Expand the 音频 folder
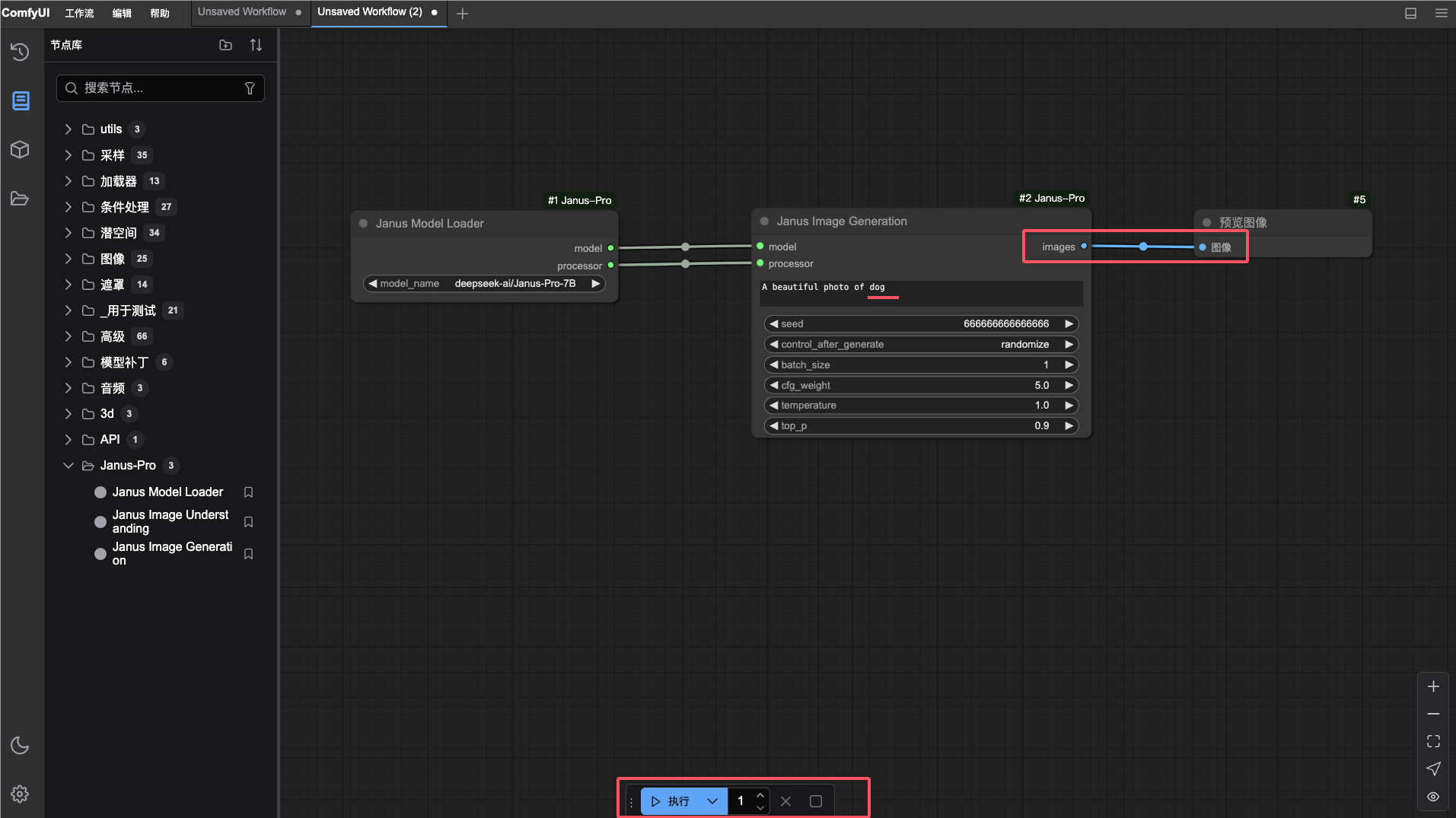This screenshot has height=818, width=1456. 68,388
